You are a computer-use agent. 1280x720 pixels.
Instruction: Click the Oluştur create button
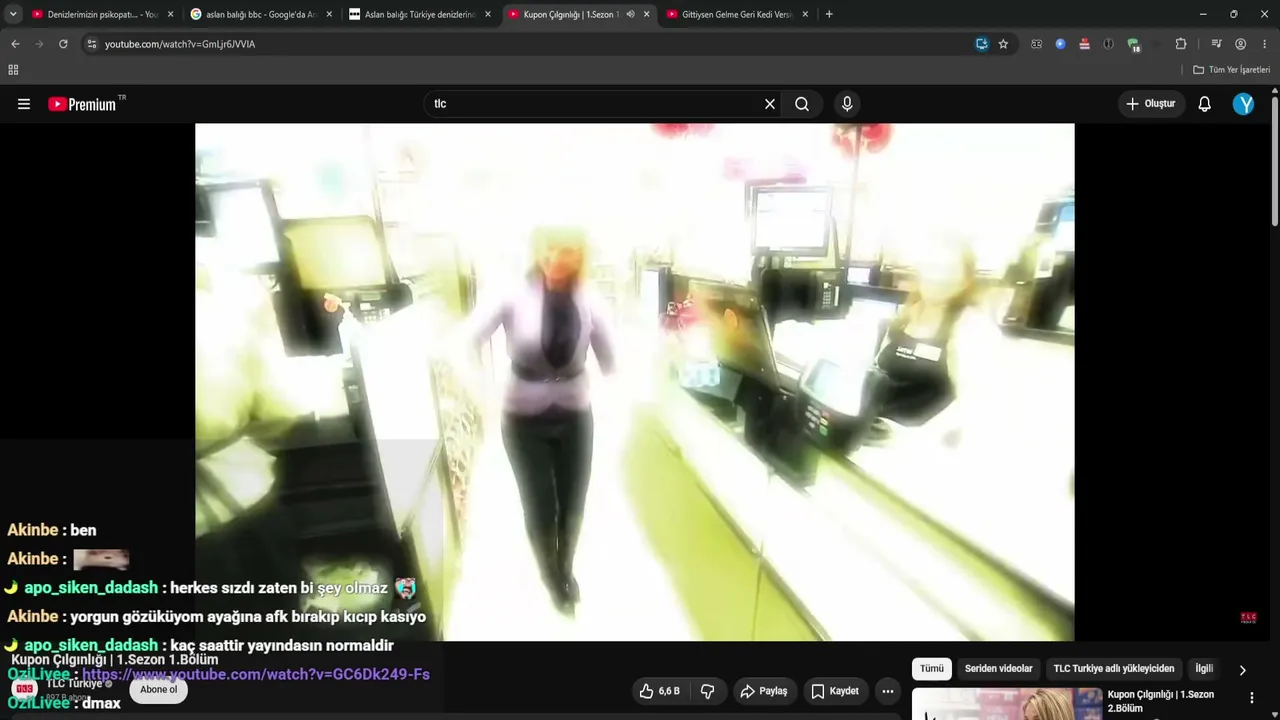(x=1151, y=104)
